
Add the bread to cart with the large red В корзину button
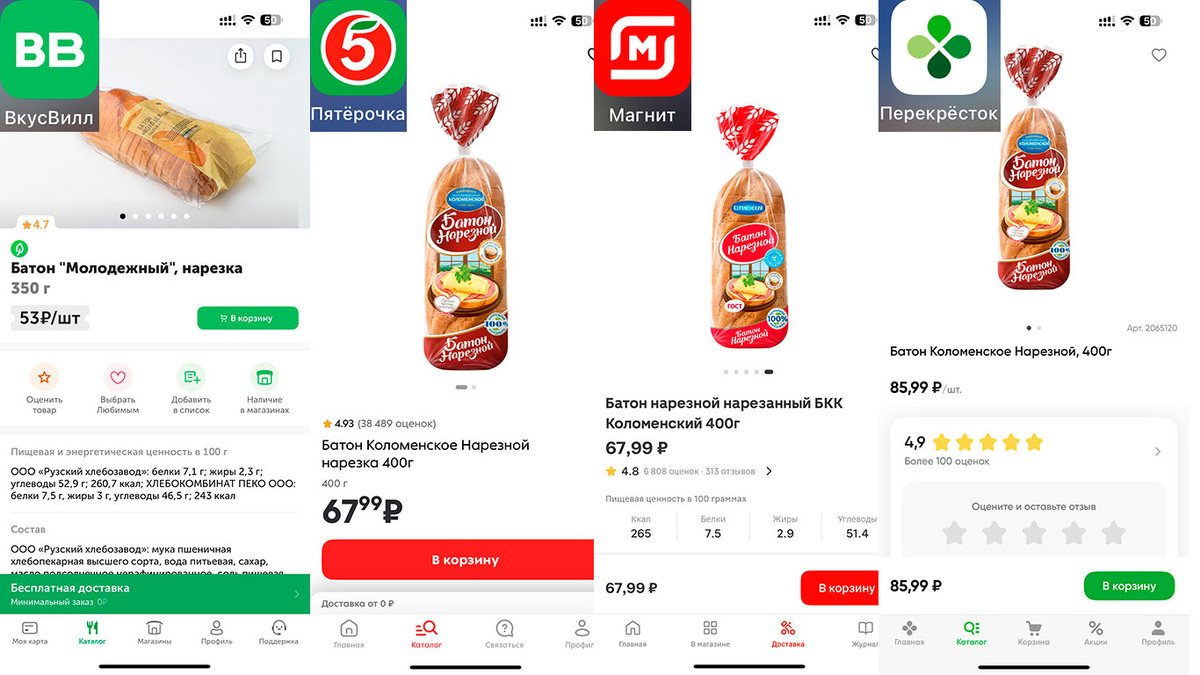(465, 560)
